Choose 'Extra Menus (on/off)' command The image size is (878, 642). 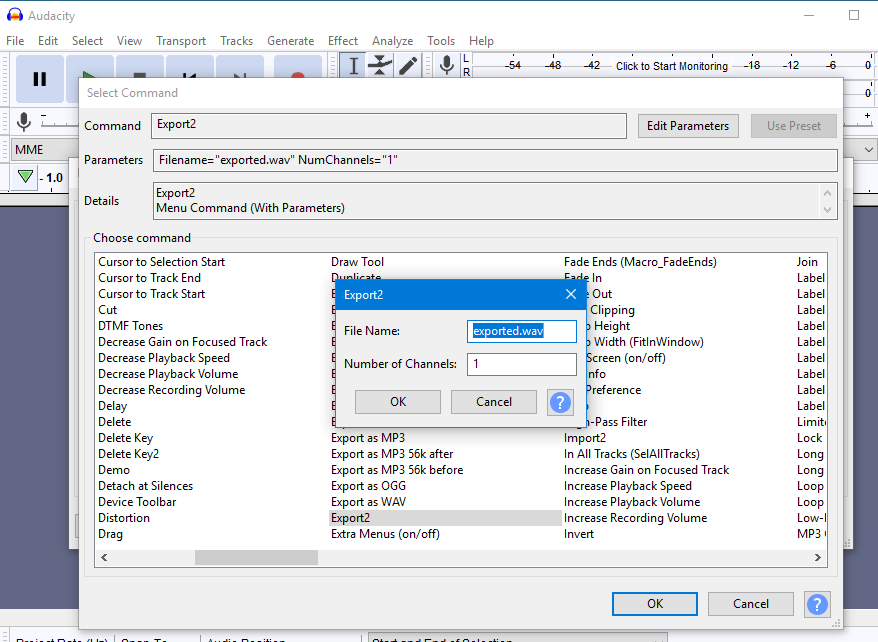click(385, 534)
